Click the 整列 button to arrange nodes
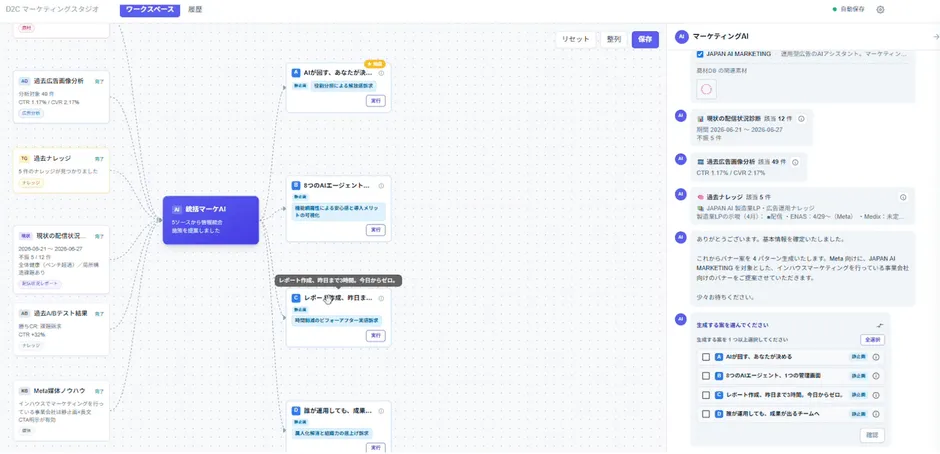The image size is (940, 454). click(614, 40)
